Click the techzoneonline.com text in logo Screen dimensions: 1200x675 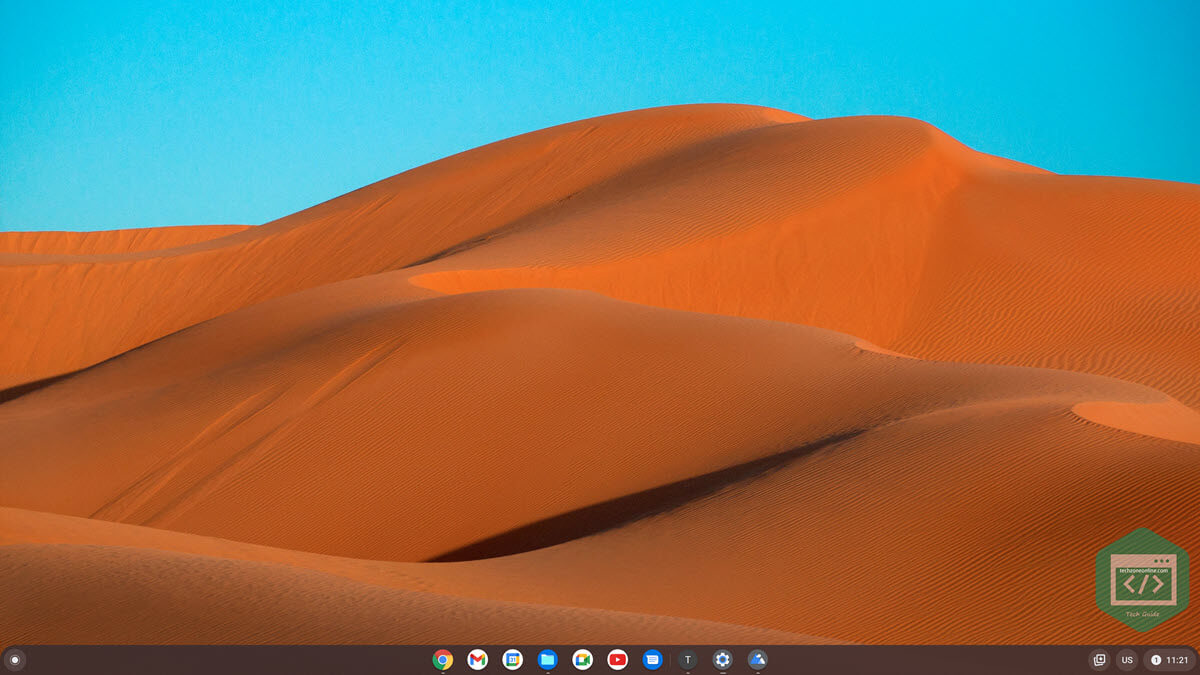[1142, 570]
